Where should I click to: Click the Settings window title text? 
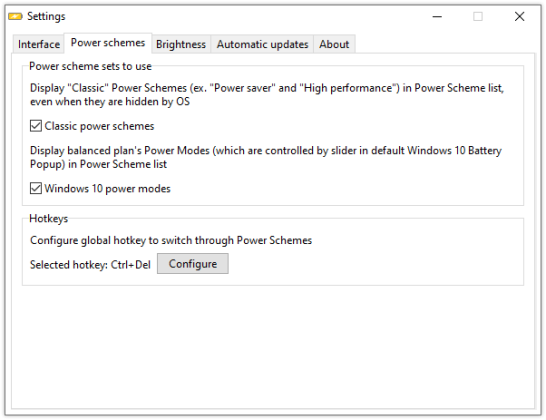pyautogui.click(x=46, y=16)
